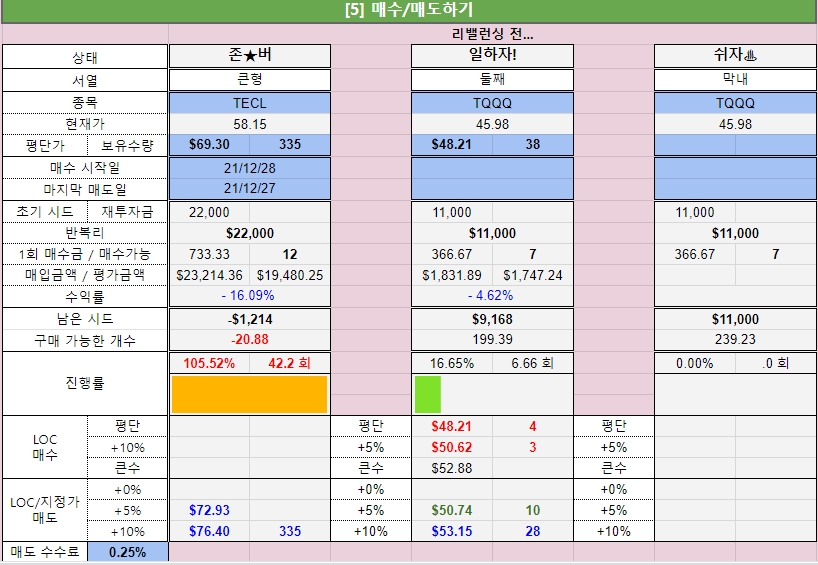Click the 42.2 회 count cell
818x565 pixels.
click(x=290, y=363)
